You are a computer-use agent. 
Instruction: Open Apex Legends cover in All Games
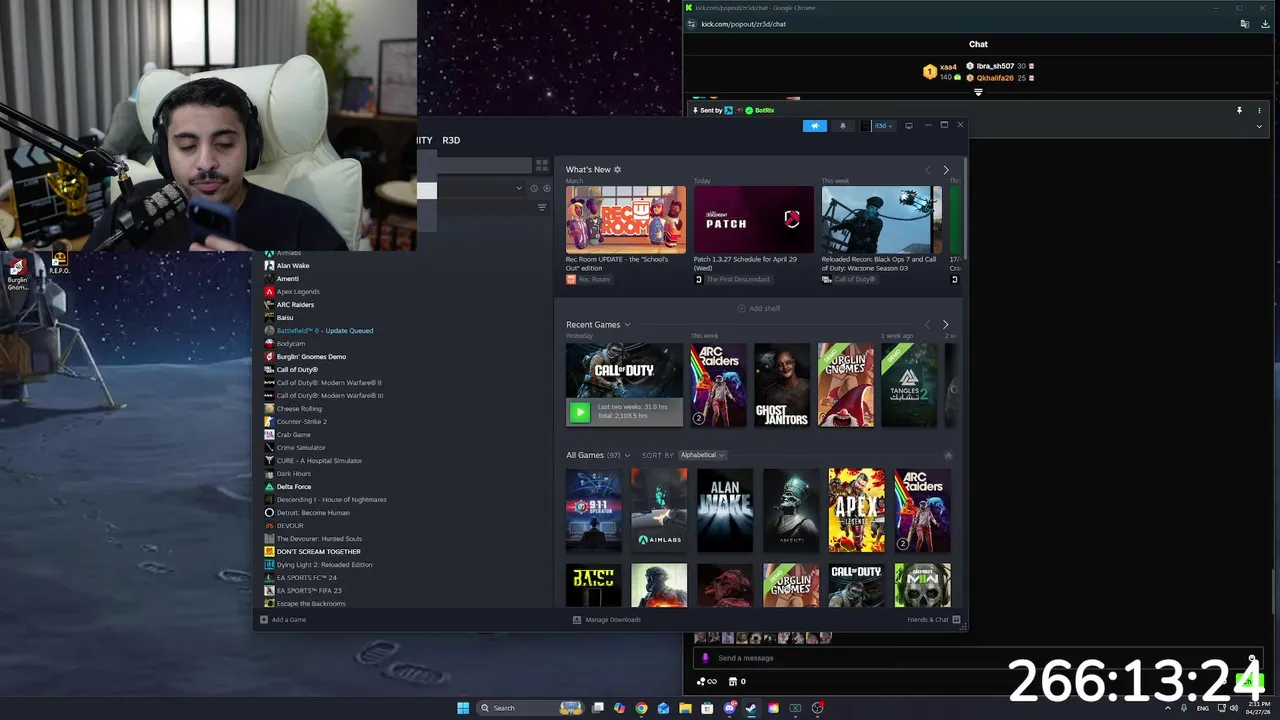click(857, 510)
